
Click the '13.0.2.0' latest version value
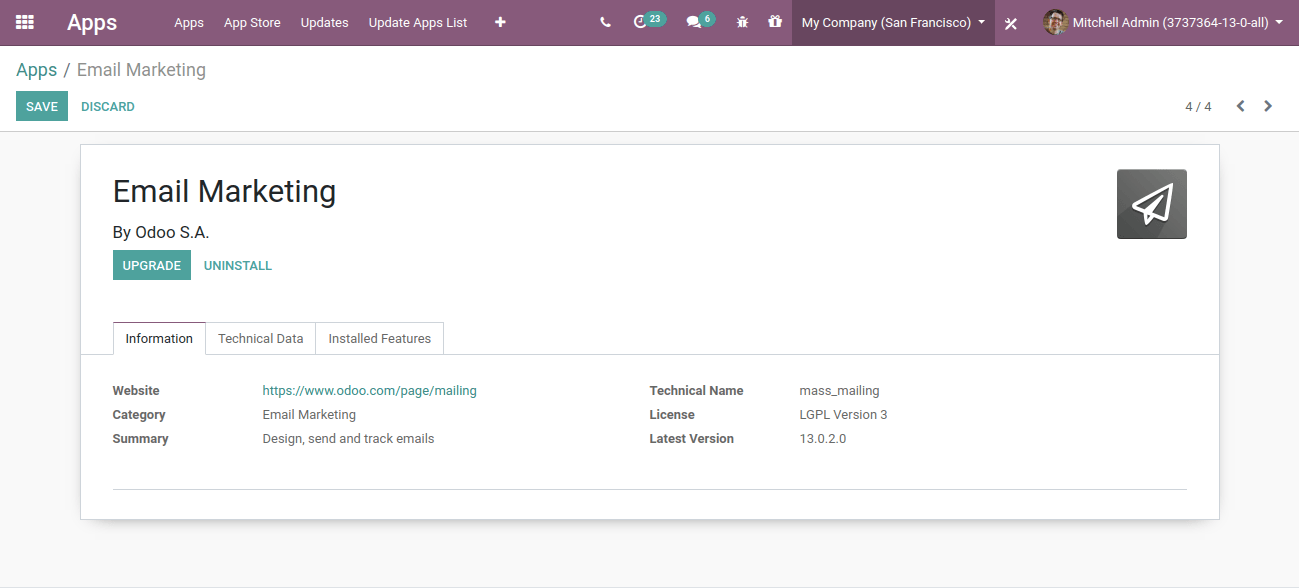[823, 439]
